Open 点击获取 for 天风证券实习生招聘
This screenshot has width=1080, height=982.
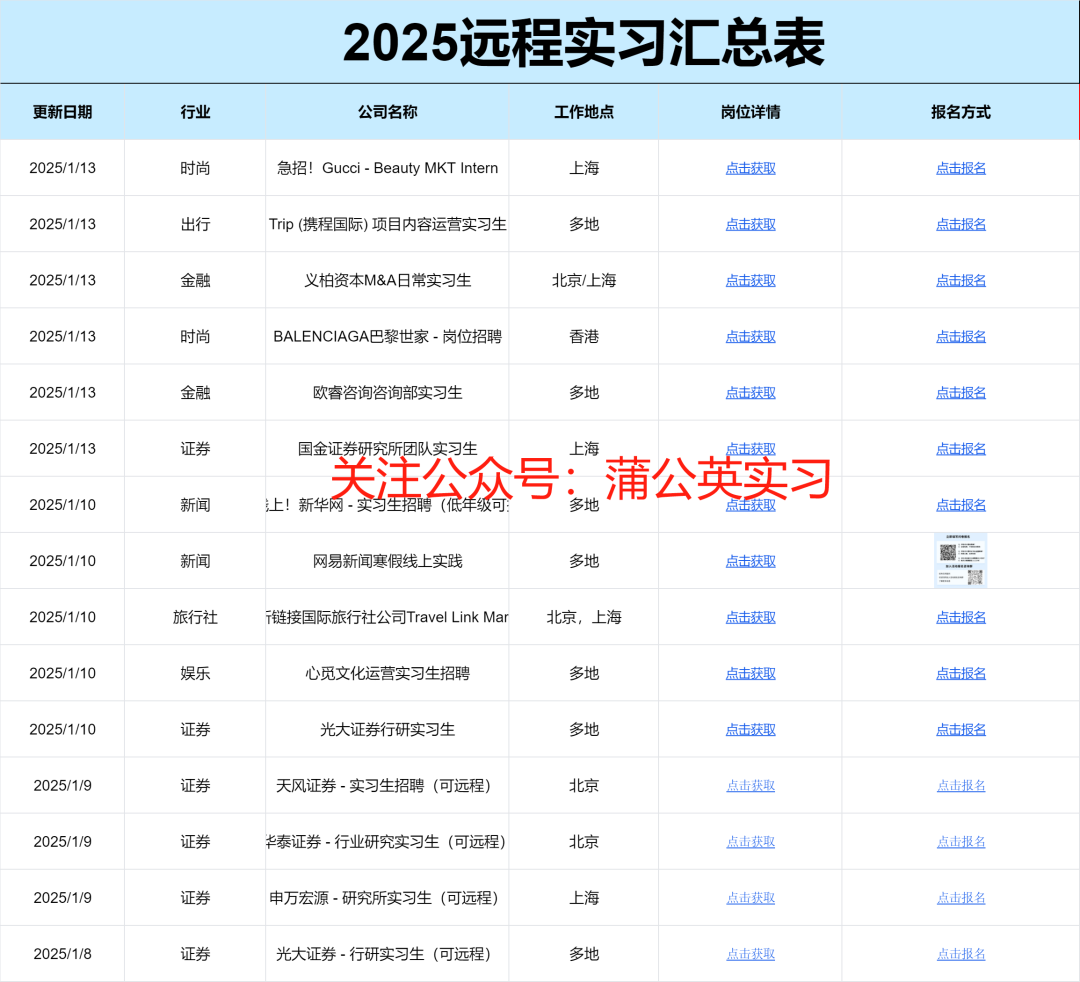(750, 785)
